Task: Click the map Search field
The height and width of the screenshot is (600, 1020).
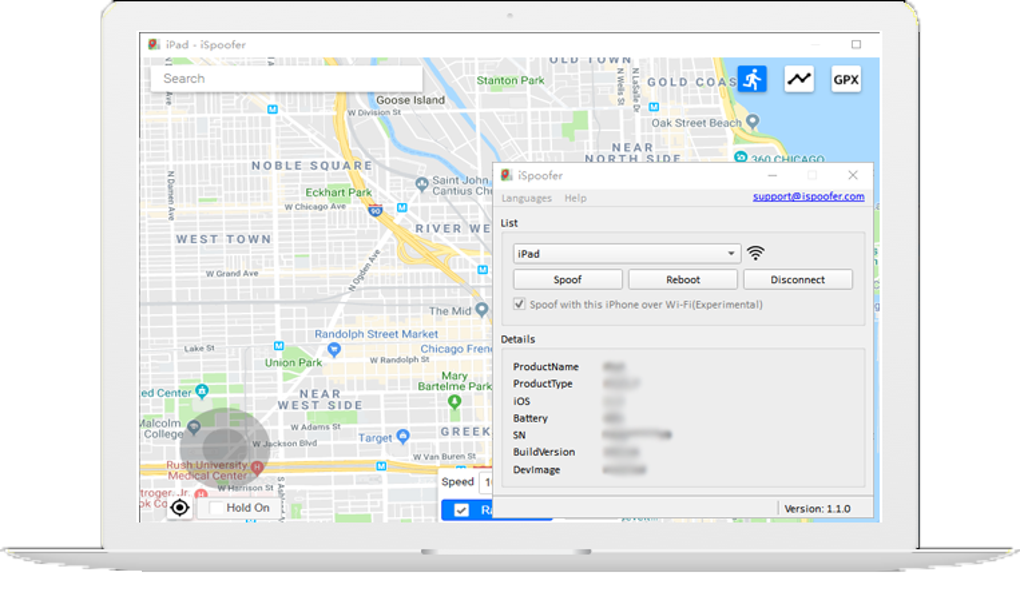Action: [286, 78]
